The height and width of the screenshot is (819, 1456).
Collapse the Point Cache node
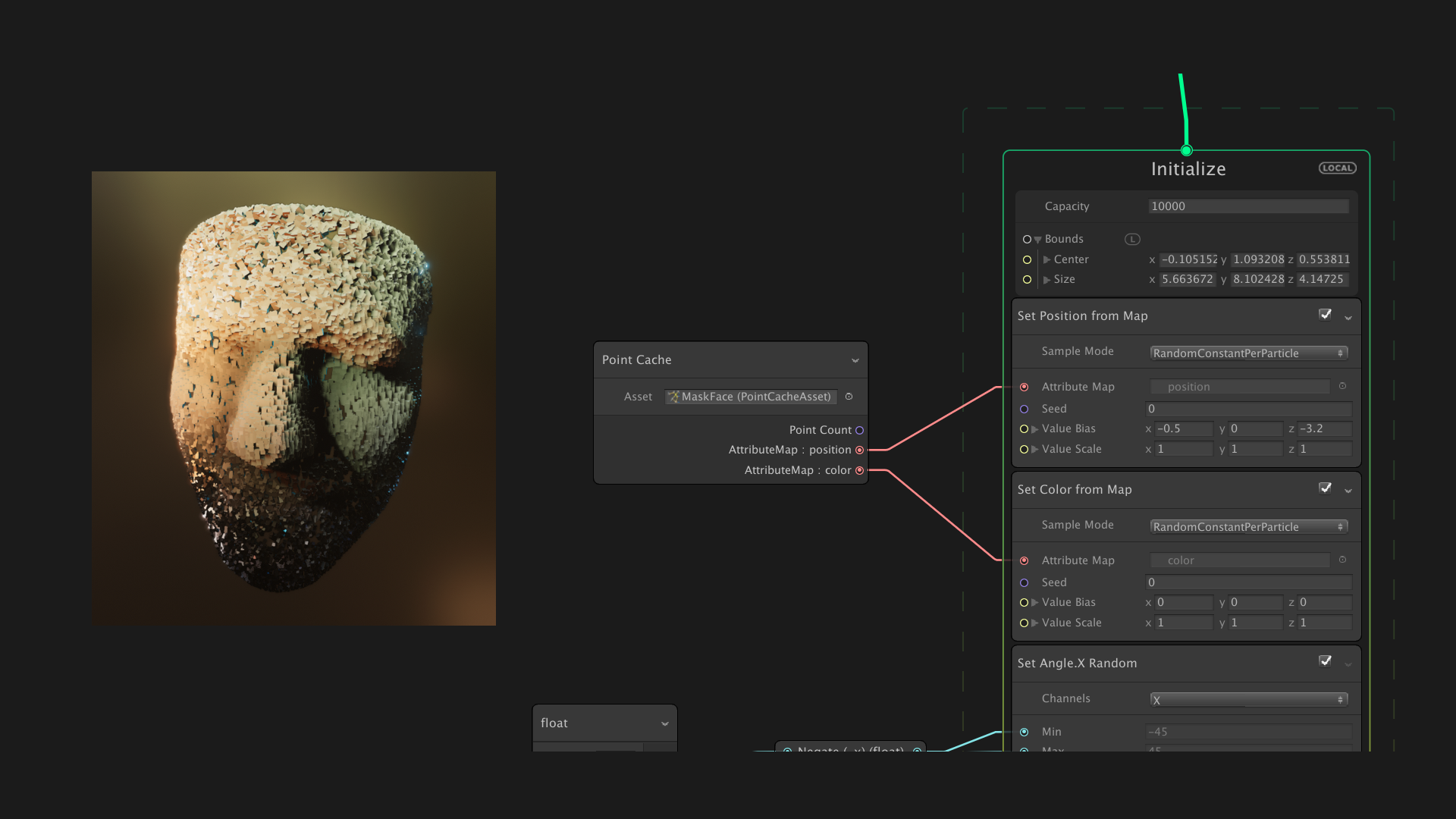pos(855,361)
